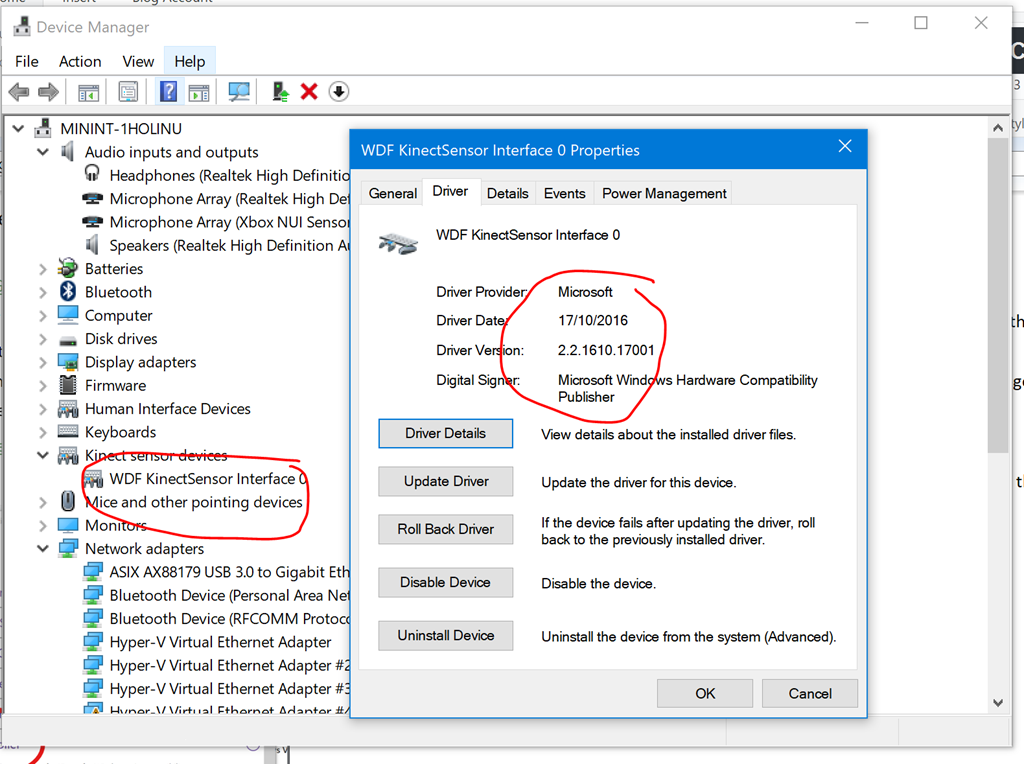Open the File menu

click(27, 61)
